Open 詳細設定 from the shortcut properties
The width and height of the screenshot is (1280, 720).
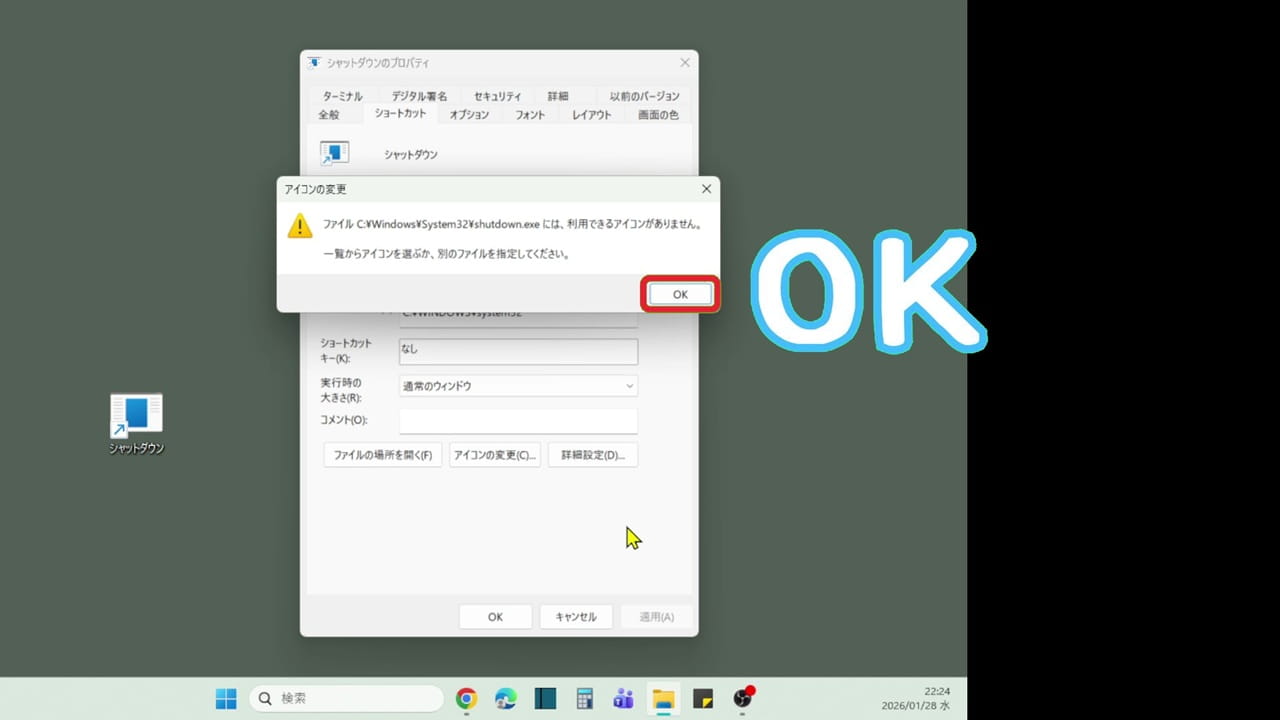pyautogui.click(x=593, y=454)
